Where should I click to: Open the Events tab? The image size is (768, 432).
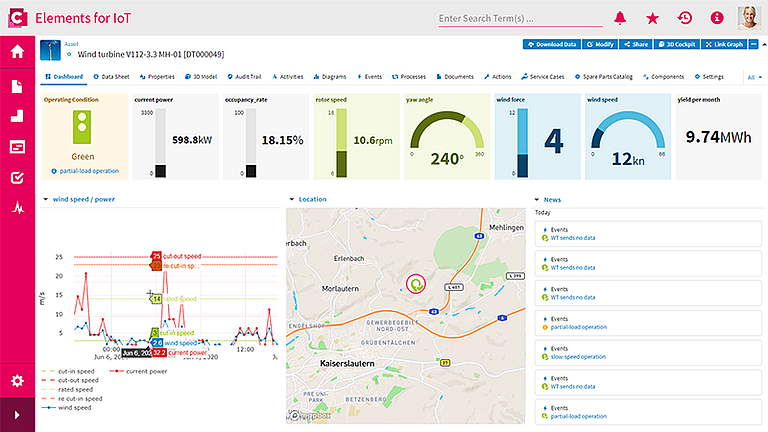pos(369,77)
